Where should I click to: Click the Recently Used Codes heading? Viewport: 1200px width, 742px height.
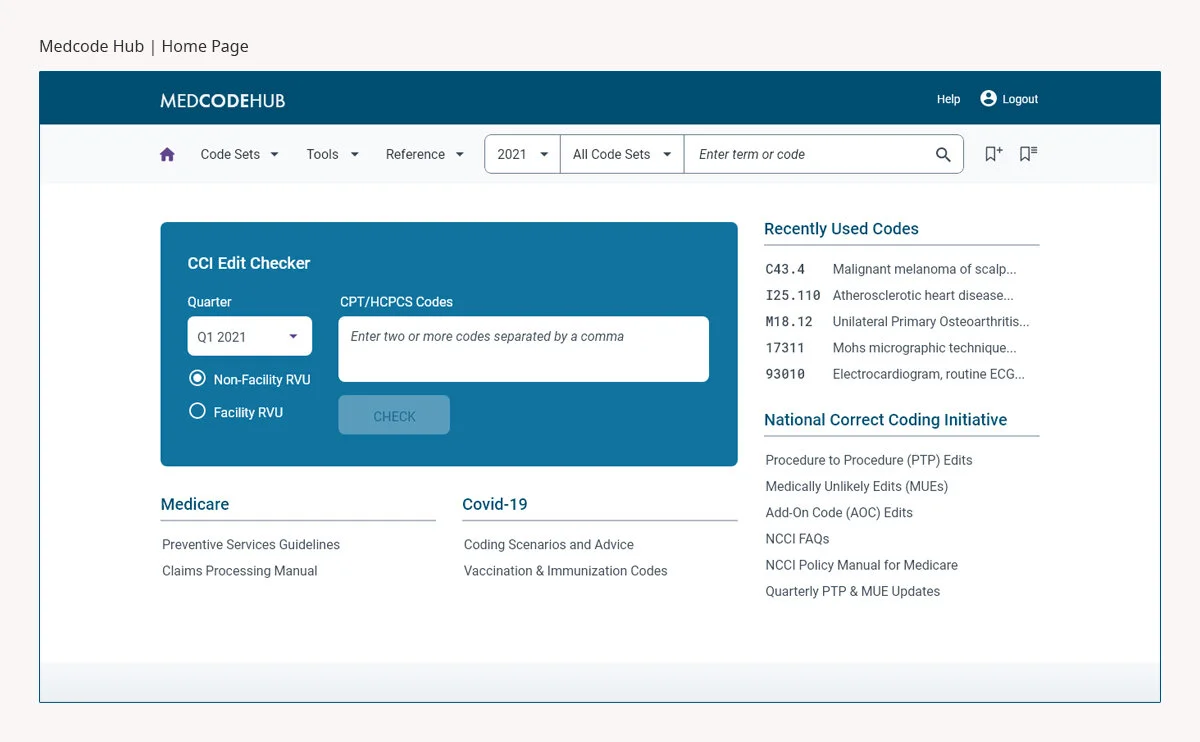click(x=841, y=228)
